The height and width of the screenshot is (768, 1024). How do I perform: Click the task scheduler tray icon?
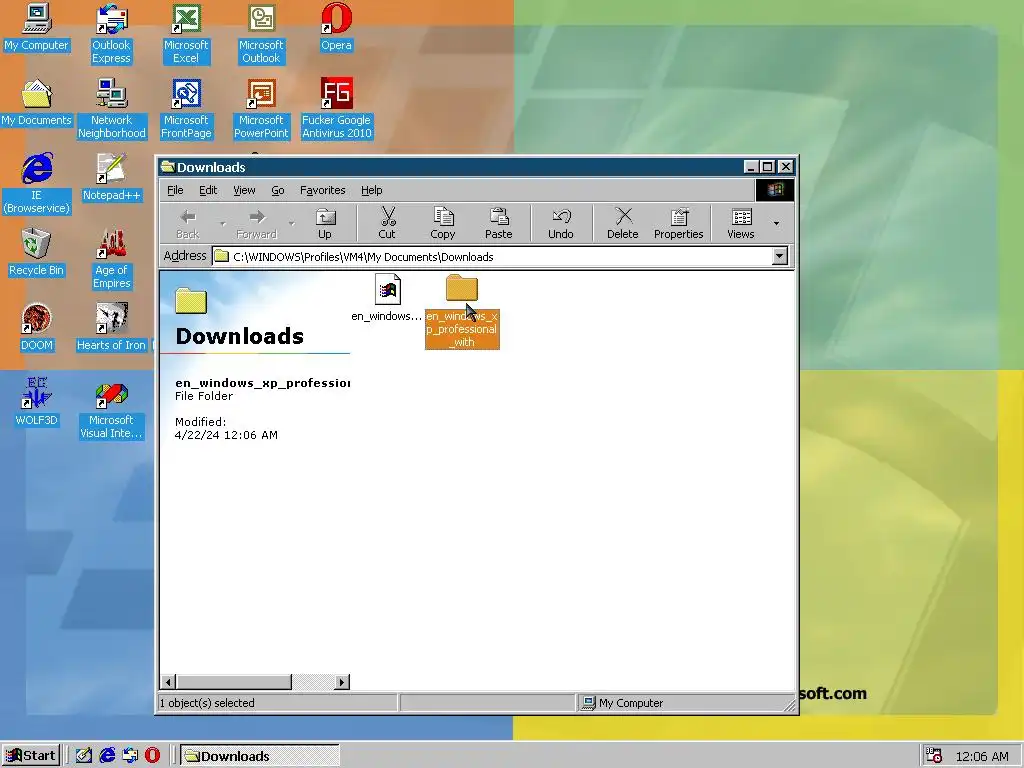[x=935, y=756]
